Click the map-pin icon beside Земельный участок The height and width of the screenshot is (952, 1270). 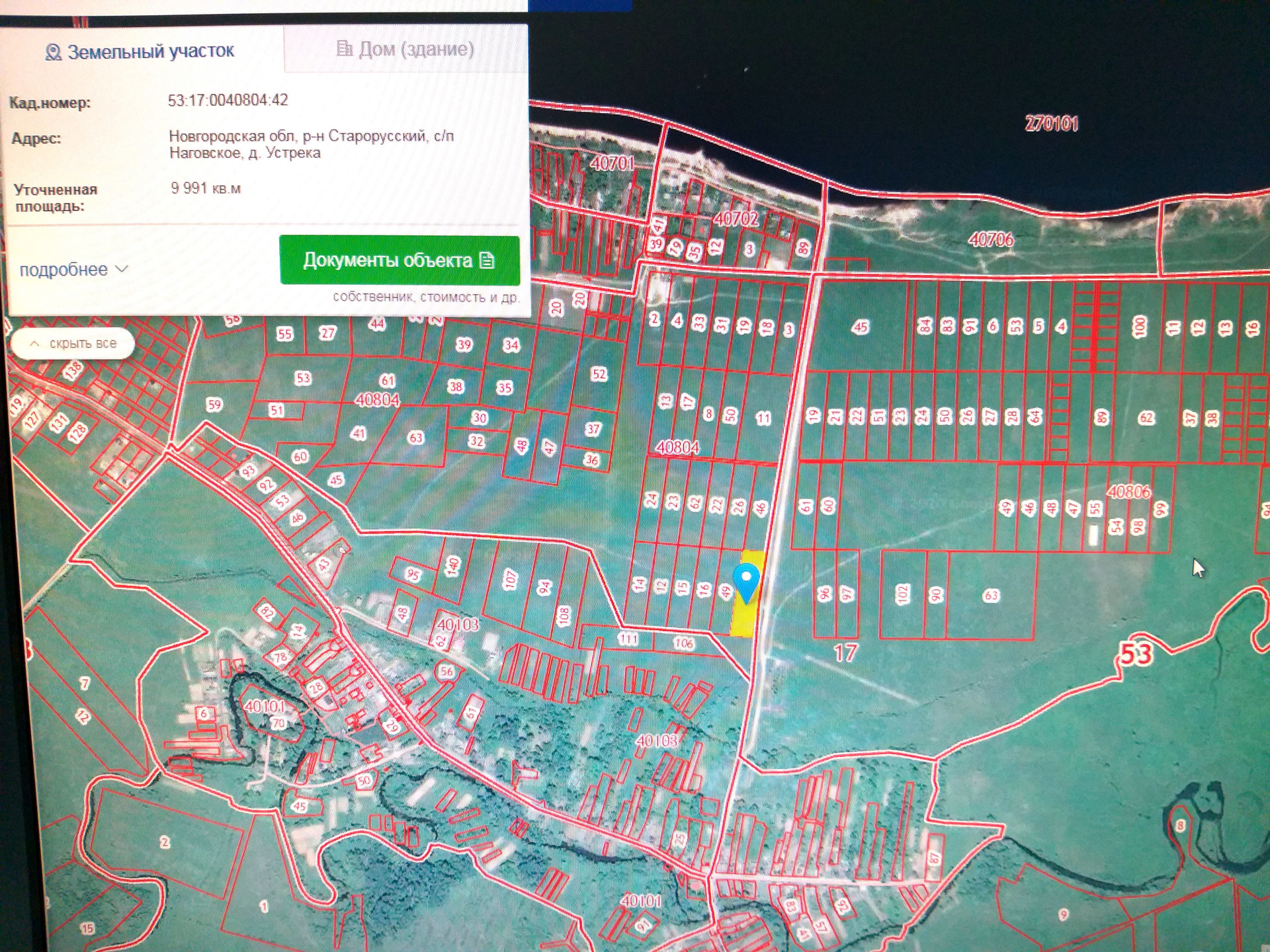pos(53,52)
